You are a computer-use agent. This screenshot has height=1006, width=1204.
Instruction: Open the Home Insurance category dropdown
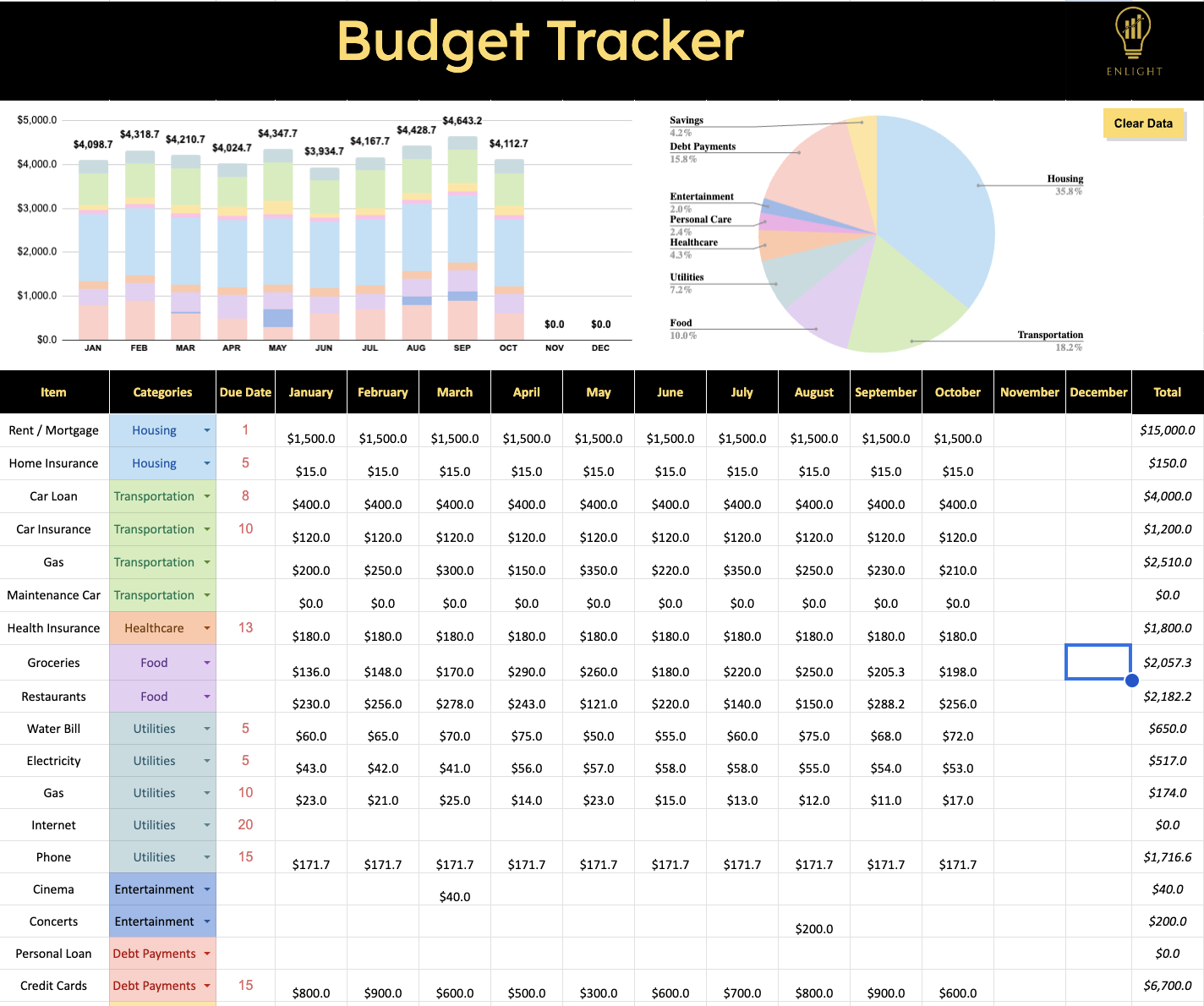click(x=207, y=463)
